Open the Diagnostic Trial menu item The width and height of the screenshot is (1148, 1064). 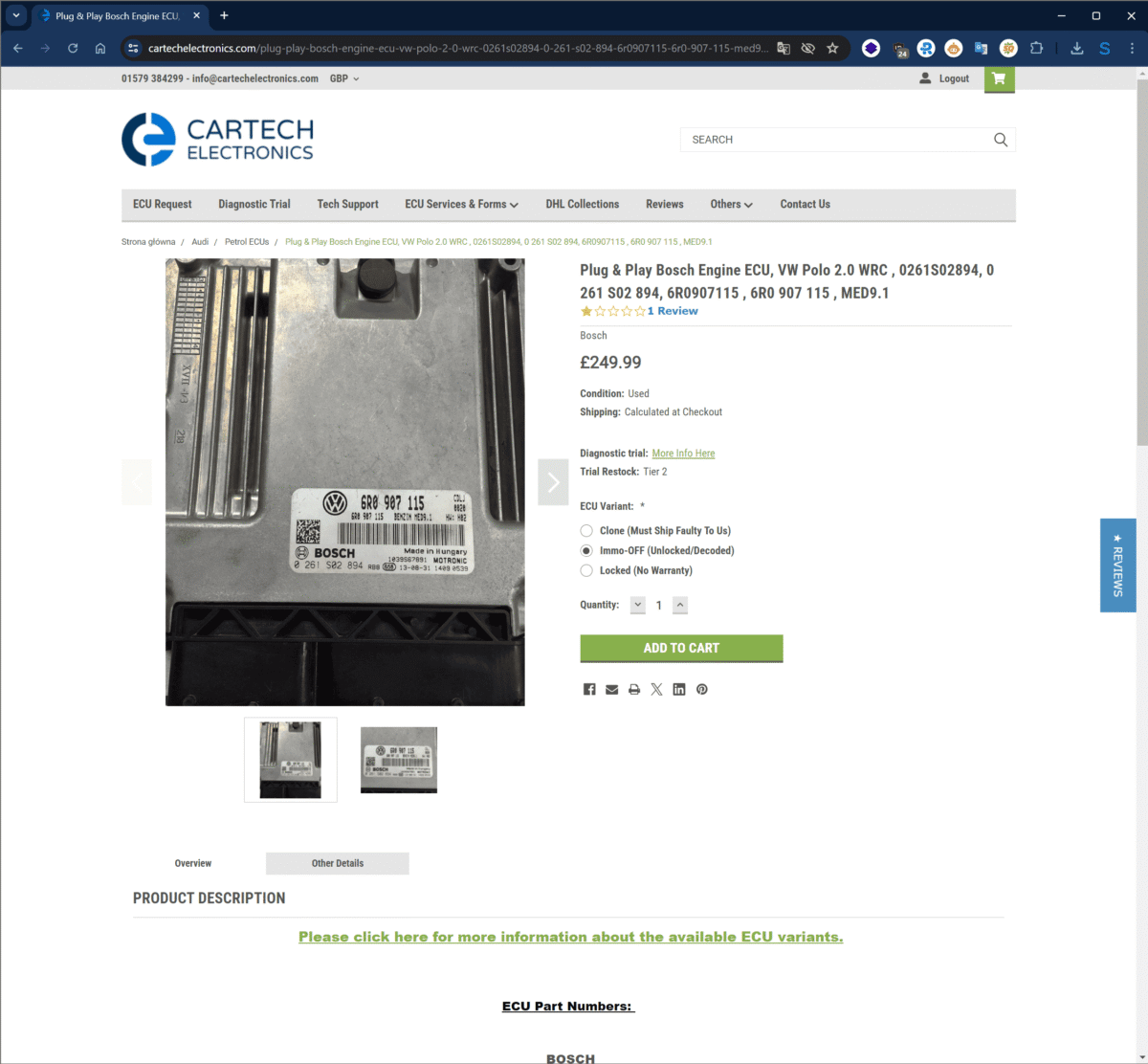254,204
